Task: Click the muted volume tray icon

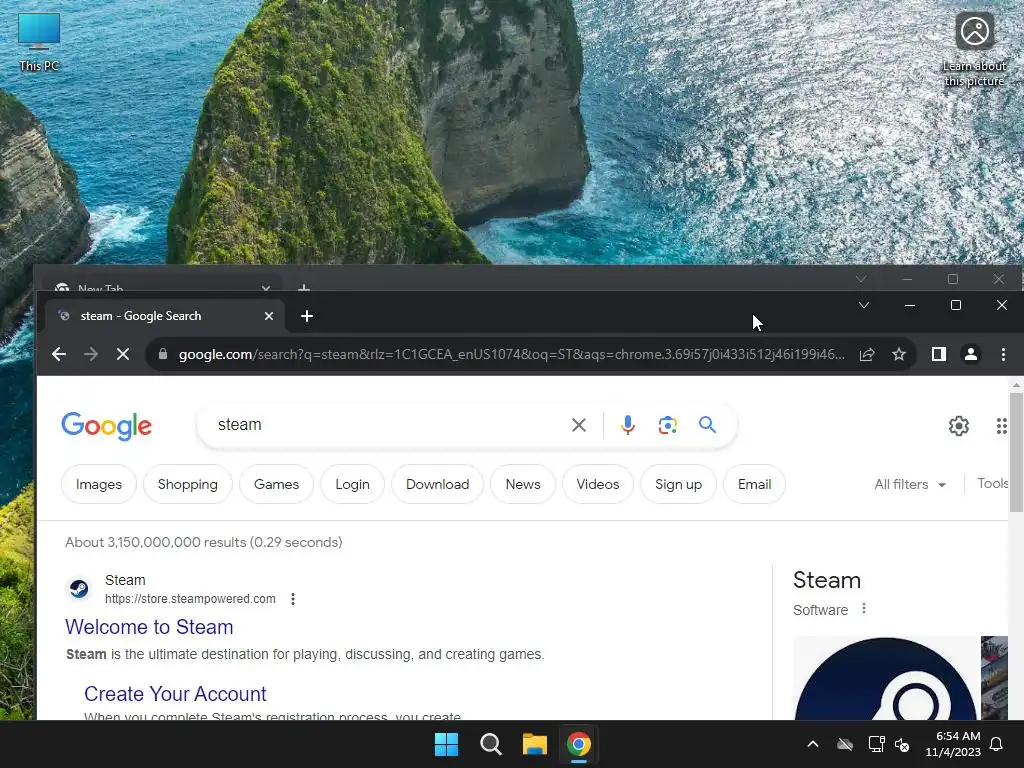Action: coord(902,744)
